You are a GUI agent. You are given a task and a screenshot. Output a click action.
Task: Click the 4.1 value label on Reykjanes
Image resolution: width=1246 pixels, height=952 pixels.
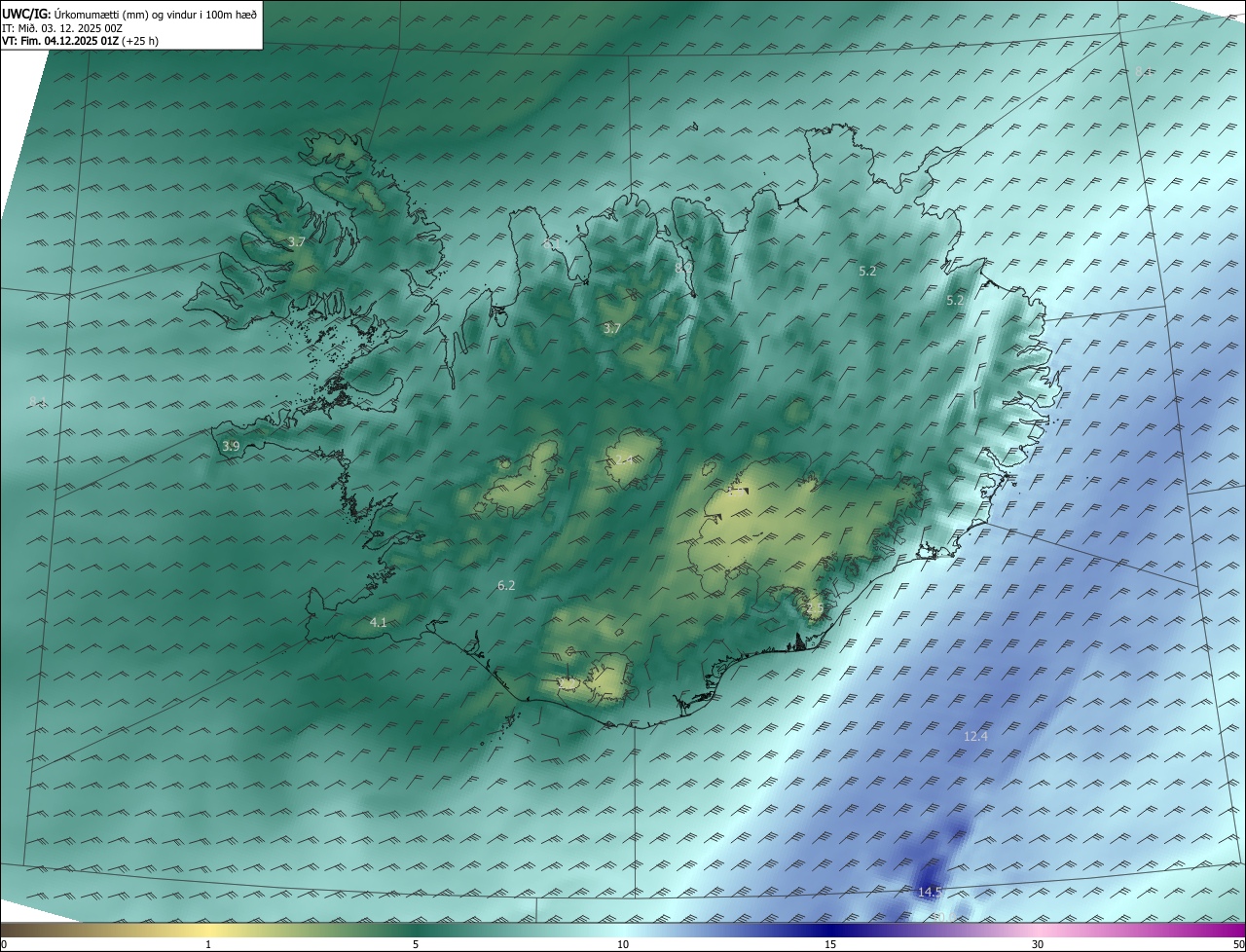point(378,622)
